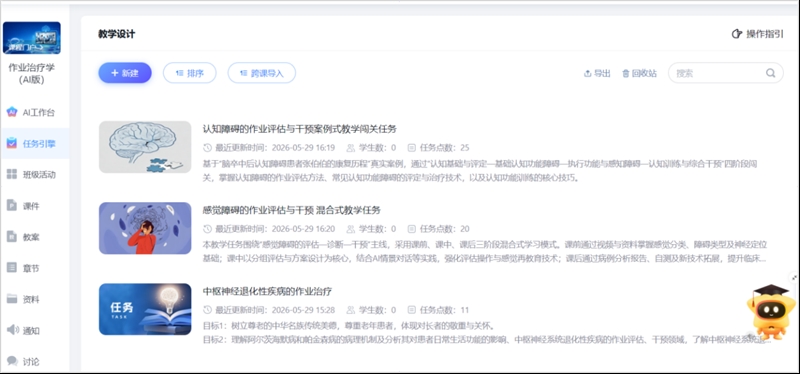Click course name 作业治疗学 (AI版)

tap(32, 73)
